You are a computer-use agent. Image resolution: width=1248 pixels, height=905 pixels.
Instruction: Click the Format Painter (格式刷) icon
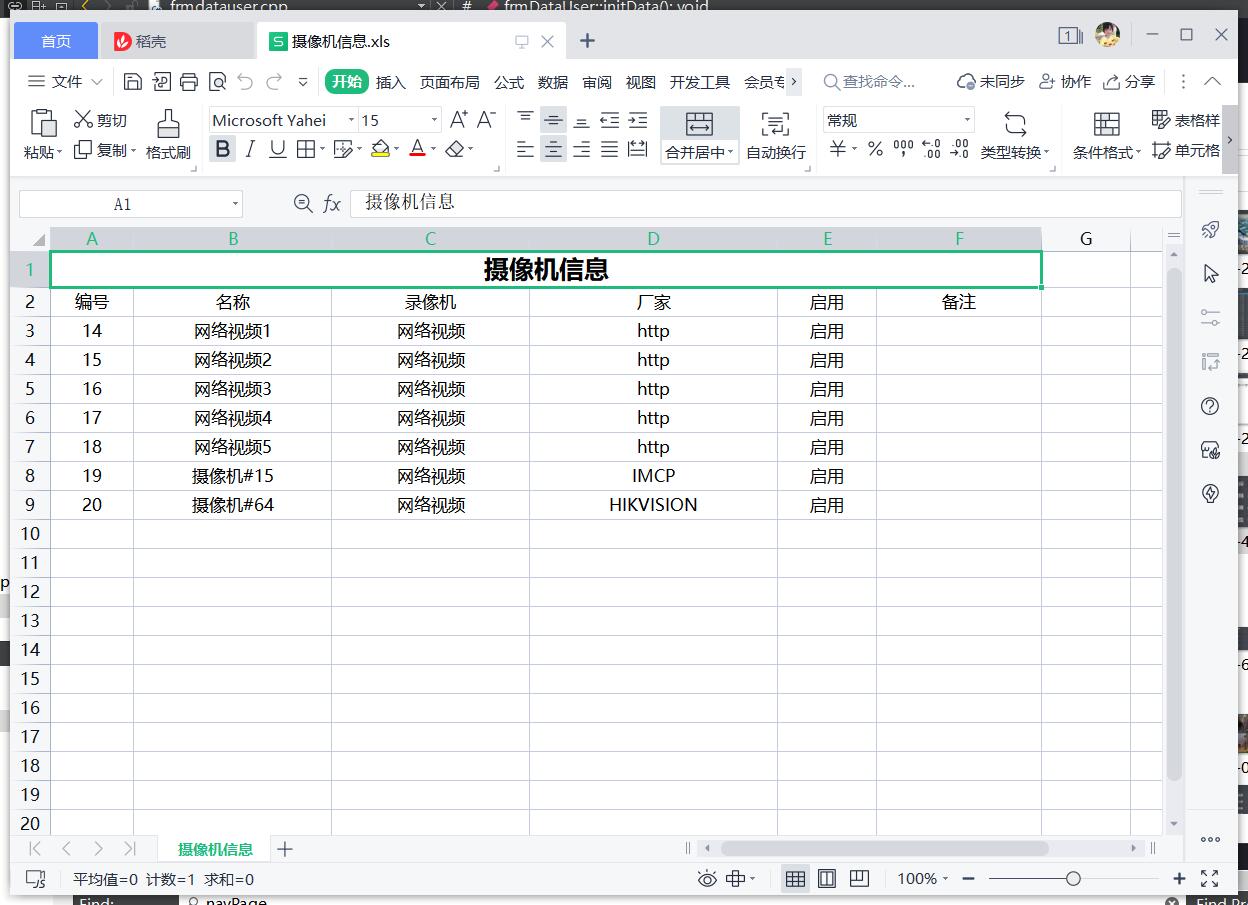[168, 124]
